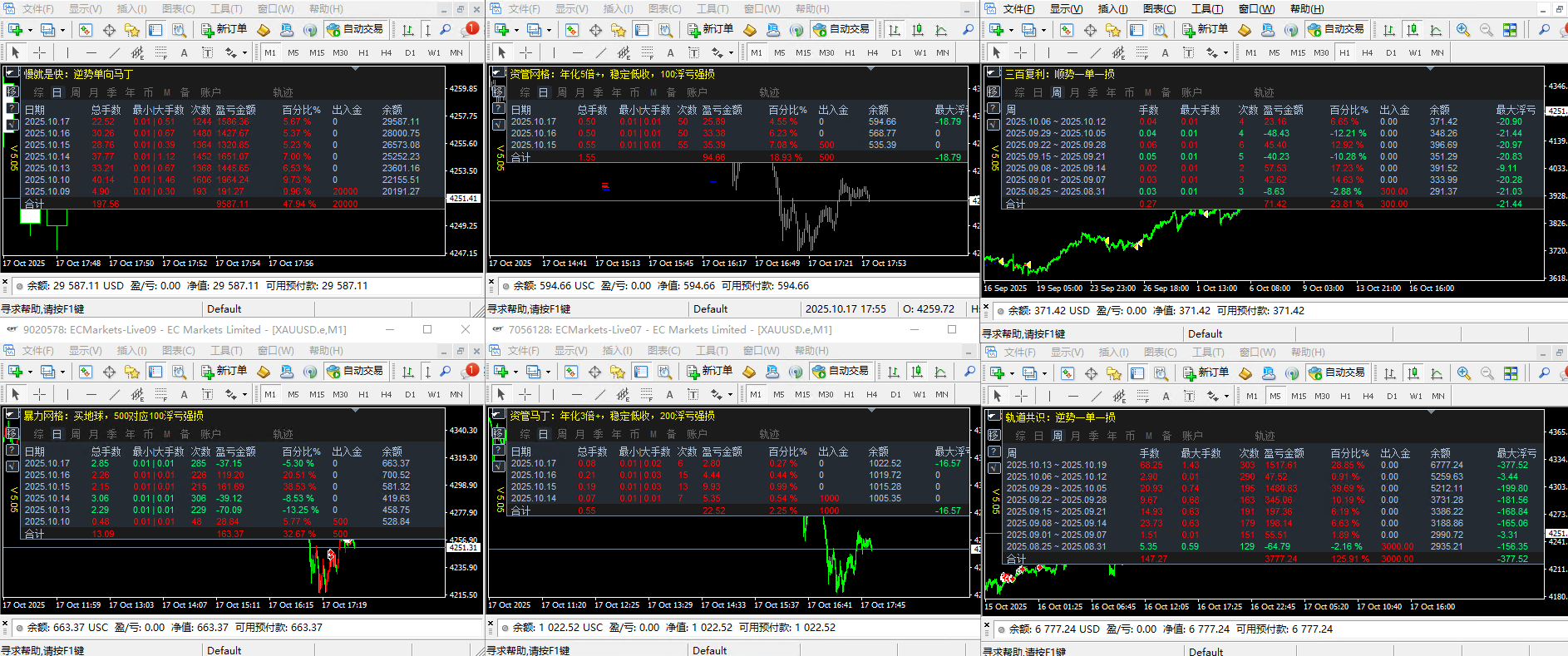
Task: Click the '2025.10.17 17:55' status bar field
Action: click(x=846, y=309)
